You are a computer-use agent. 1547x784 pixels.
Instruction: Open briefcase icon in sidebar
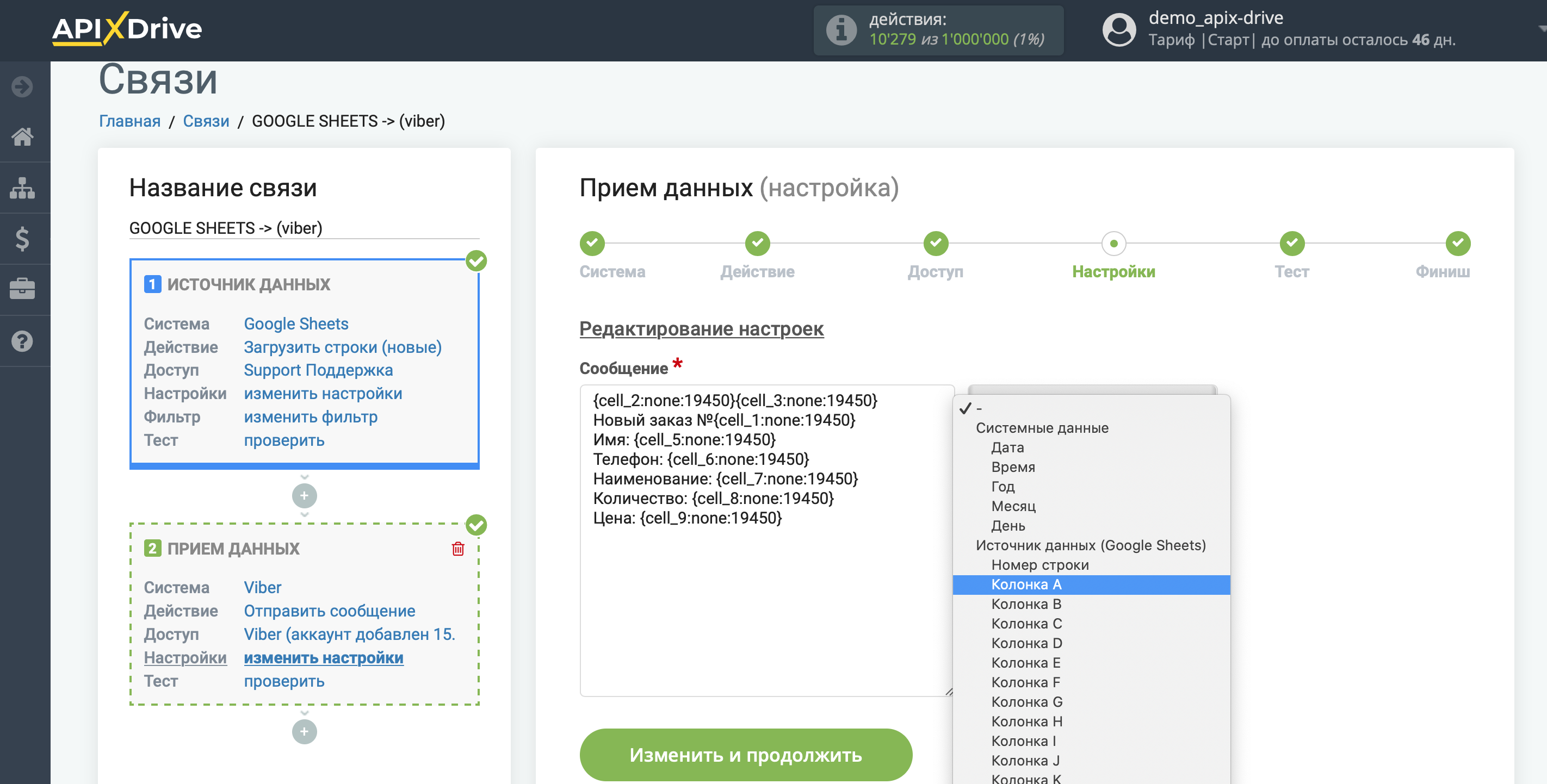point(22,289)
